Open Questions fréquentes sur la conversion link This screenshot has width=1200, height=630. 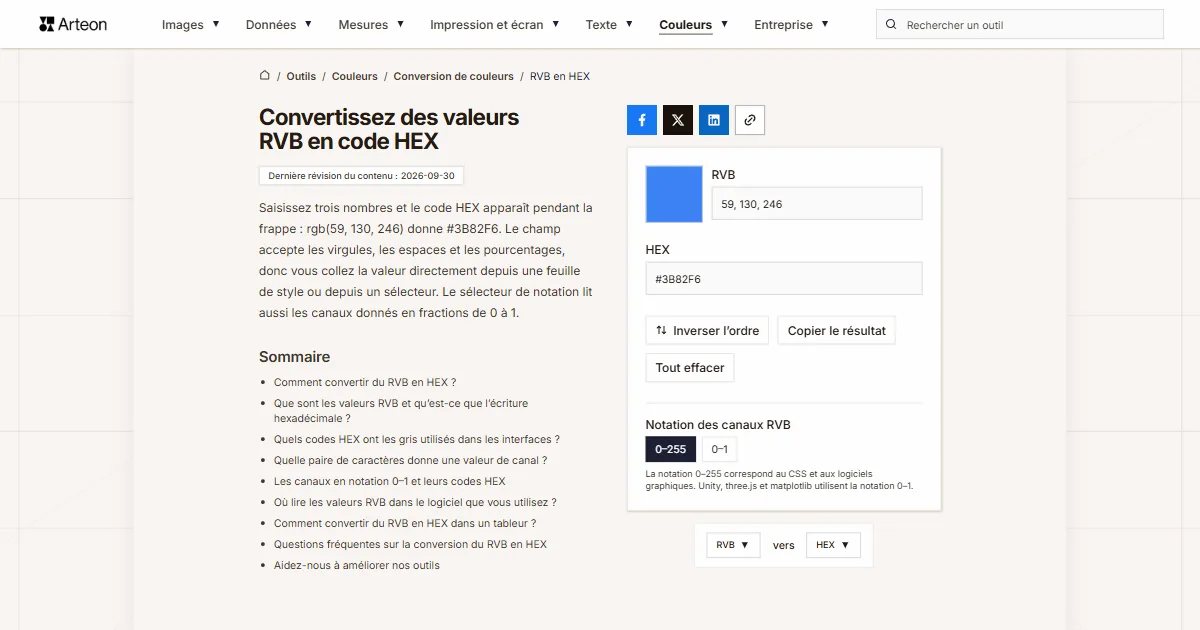(x=410, y=544)
